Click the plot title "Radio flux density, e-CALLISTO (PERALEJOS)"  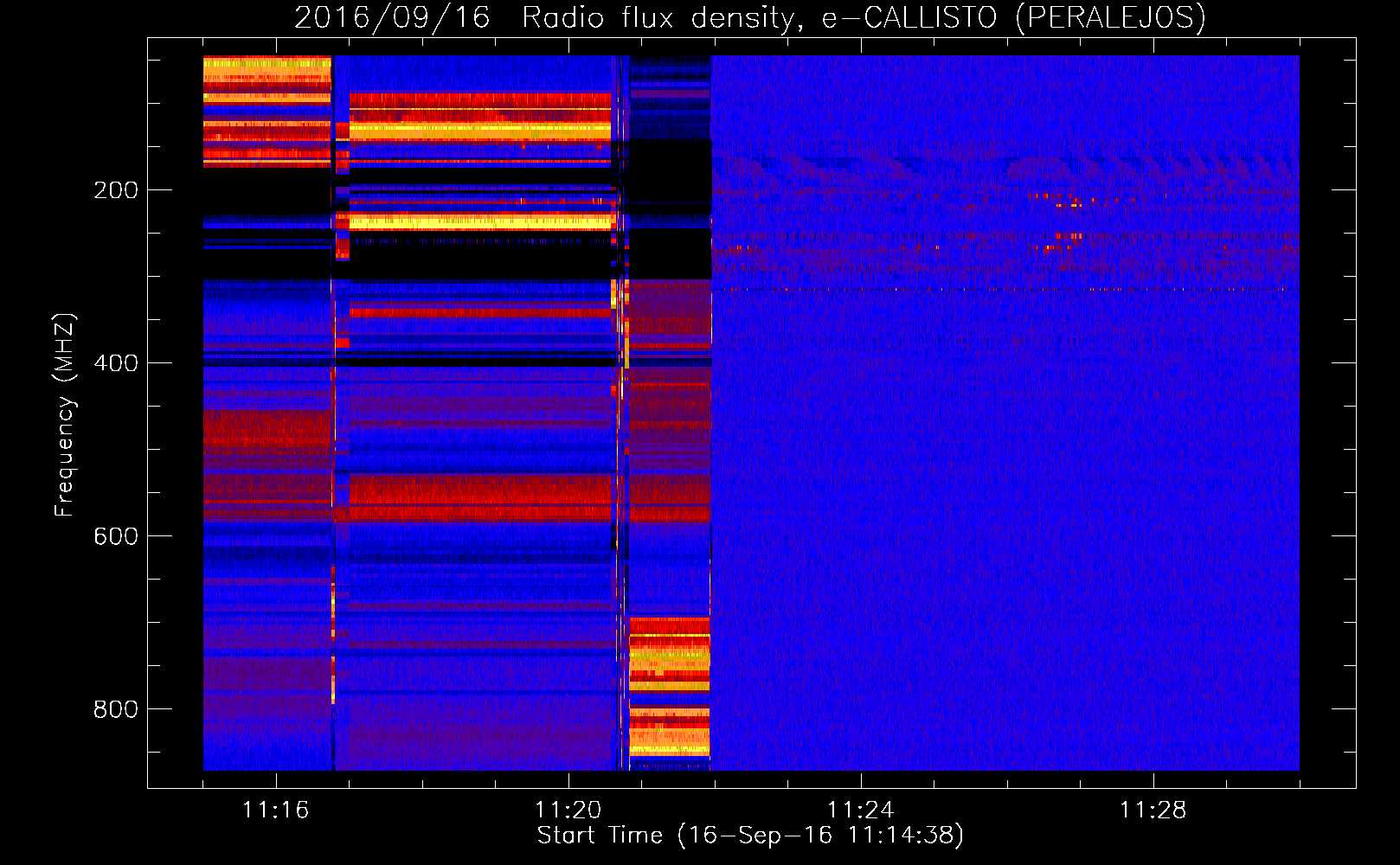[x=864, y=17]
